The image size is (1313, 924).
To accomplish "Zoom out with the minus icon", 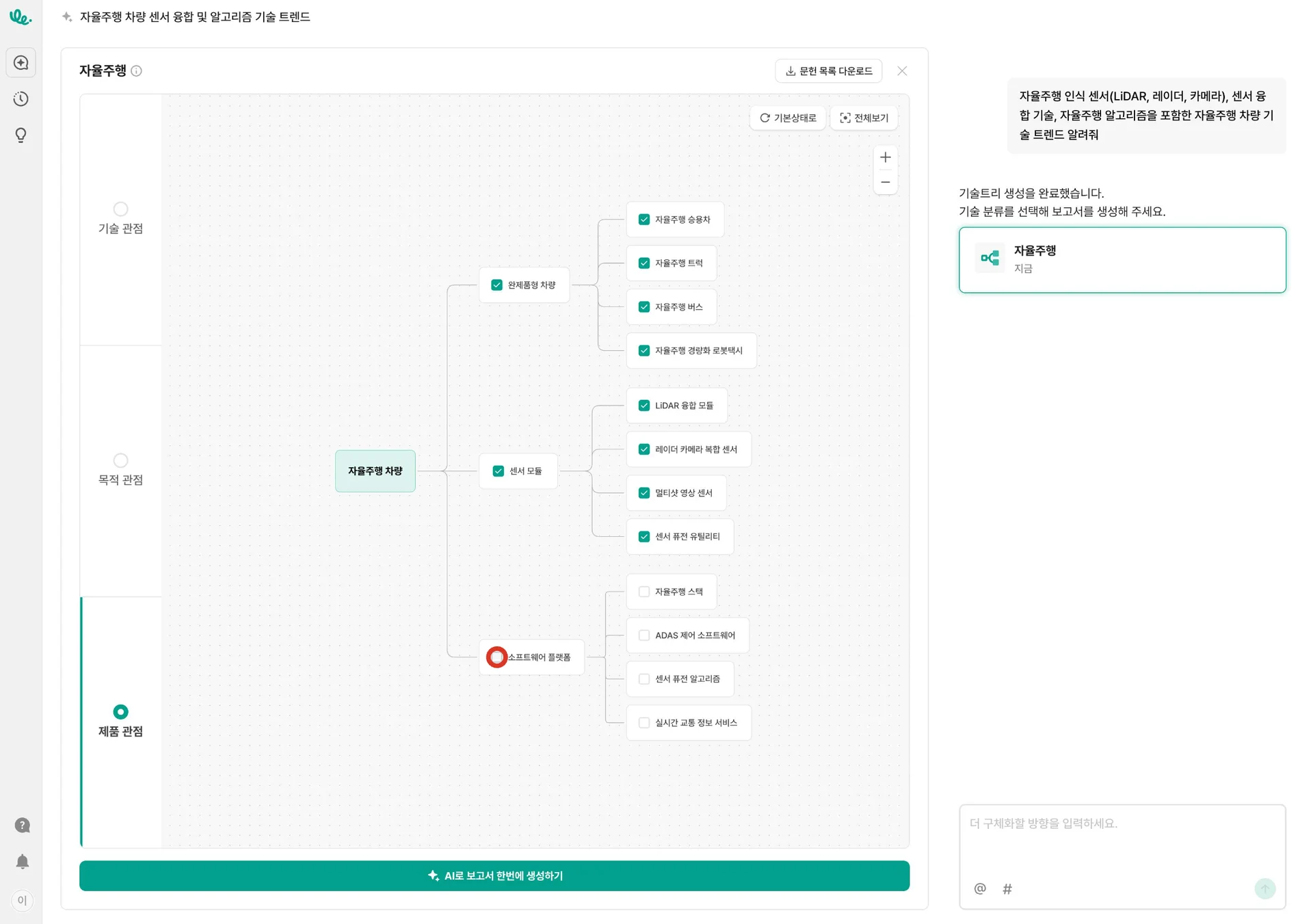I will (885, 183).
